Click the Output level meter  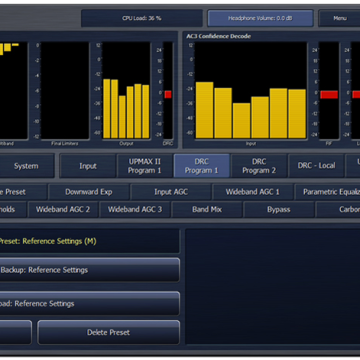click(126, 90)
